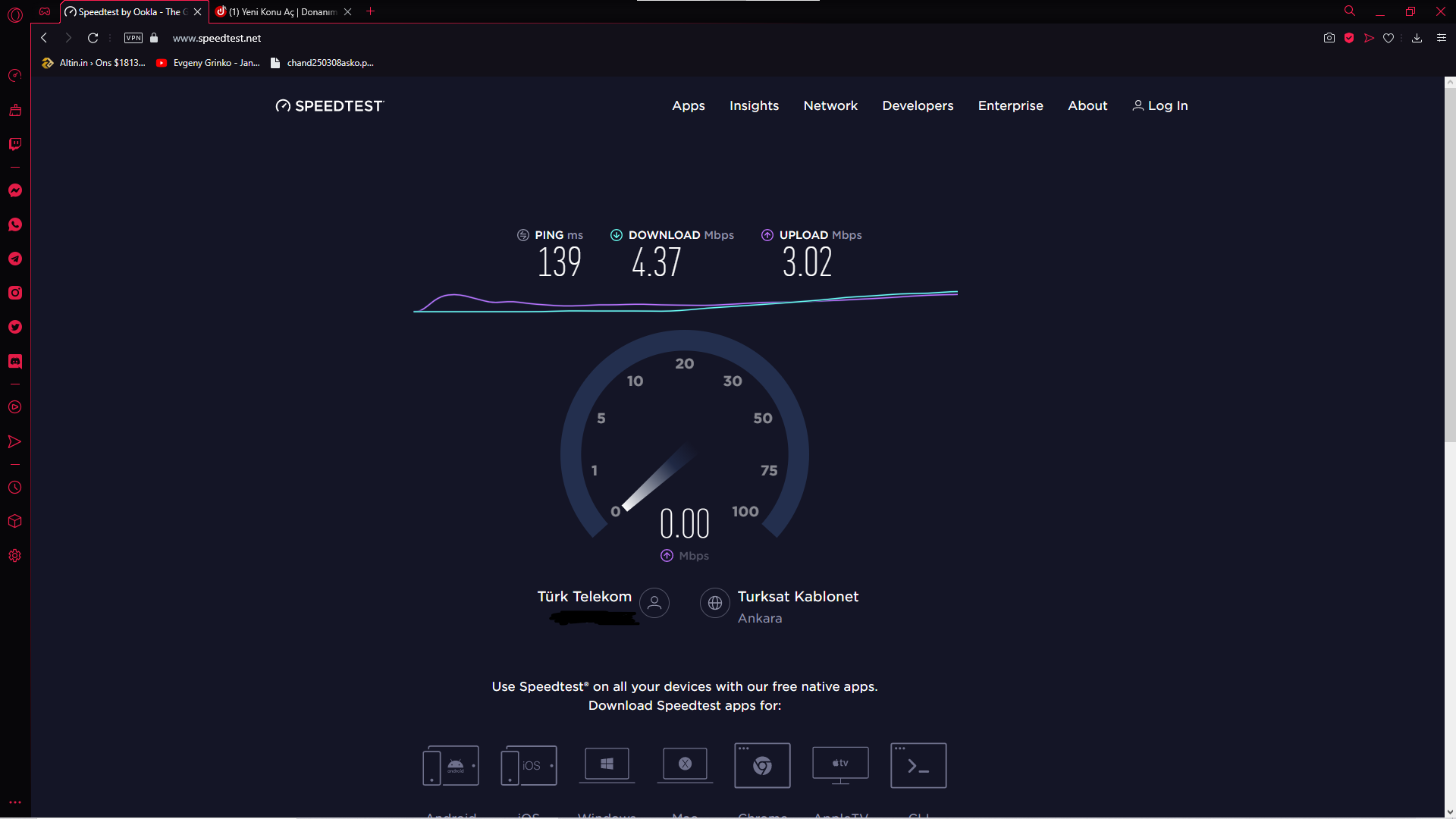Take a snapshot with camera icon

(1329, 38)
